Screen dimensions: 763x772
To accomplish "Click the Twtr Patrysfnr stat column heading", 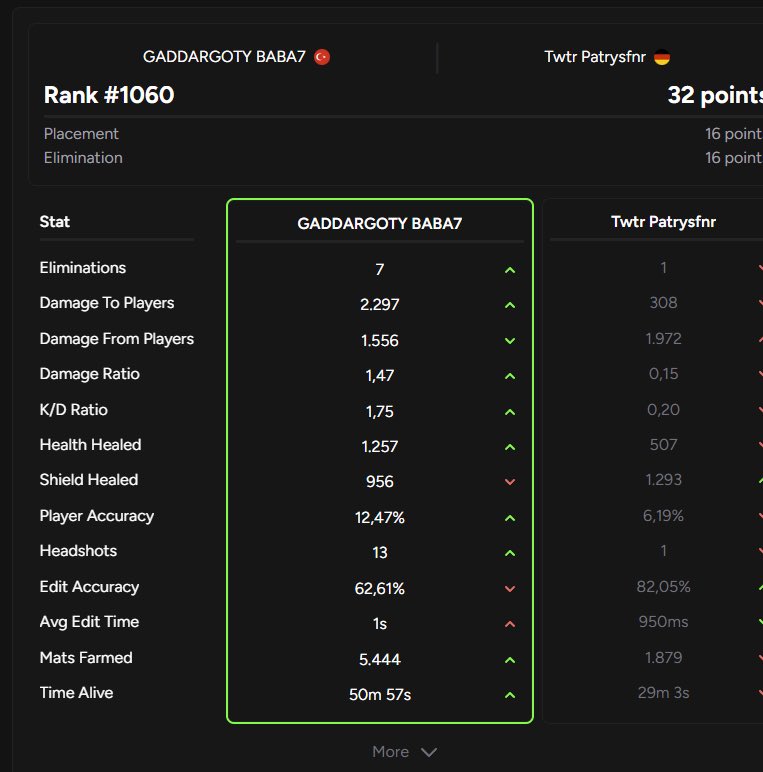I will (663, 222).
